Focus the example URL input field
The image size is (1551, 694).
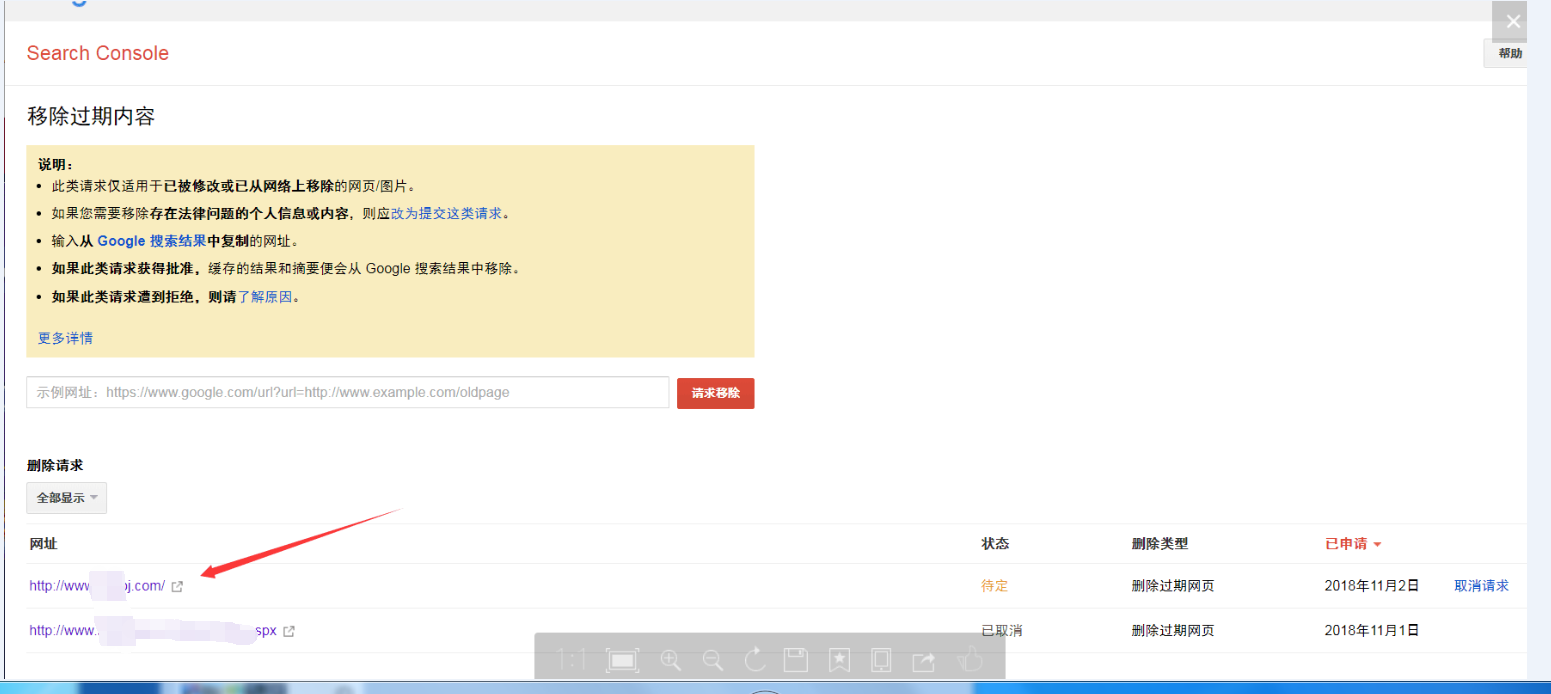[x=347, y=393]
